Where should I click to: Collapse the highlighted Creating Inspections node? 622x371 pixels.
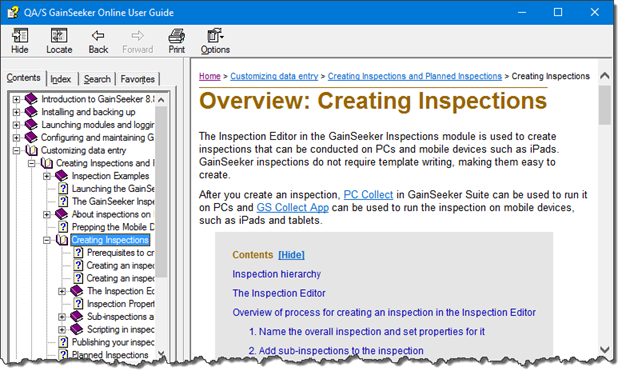[47, 240]
